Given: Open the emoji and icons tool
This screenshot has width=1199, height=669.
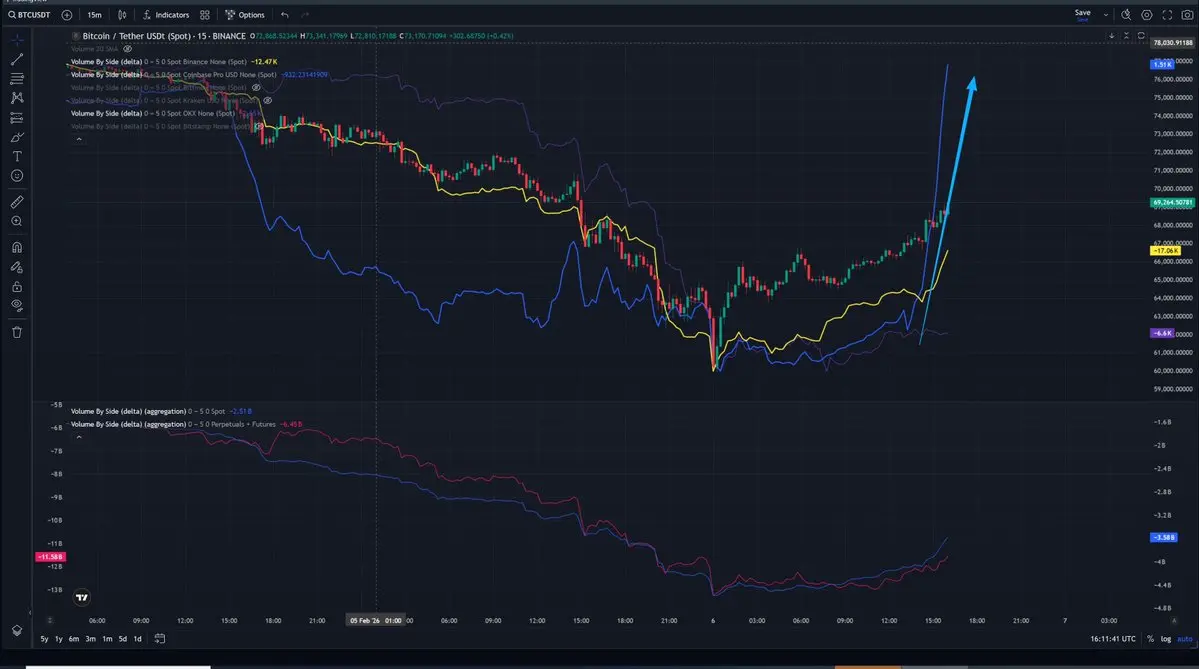Looking at the screenshot, I should click(17, 176).
